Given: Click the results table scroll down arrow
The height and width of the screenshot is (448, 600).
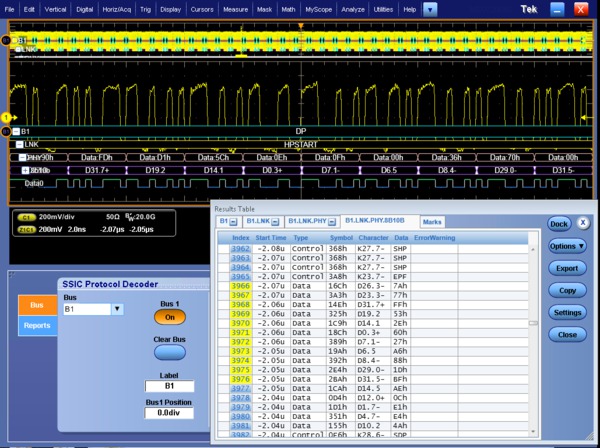Looking at the screenshot, I should (533, 432).
